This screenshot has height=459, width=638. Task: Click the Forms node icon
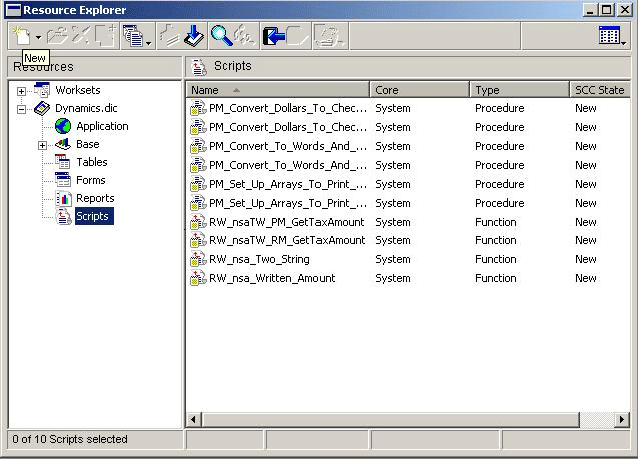(x=63, y=179)
